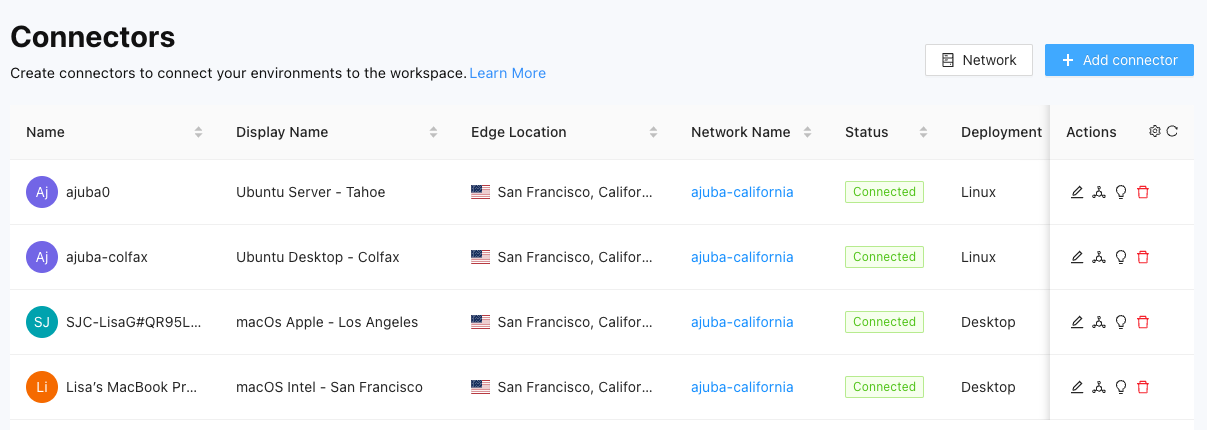Click the ajuba0 purple avatar

click(x=42, y=192)
